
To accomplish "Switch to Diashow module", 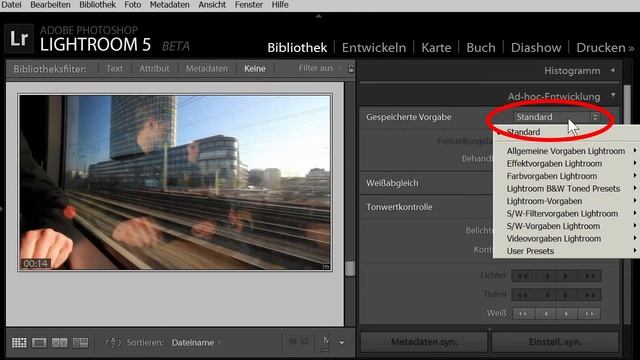I will point(536,48).
